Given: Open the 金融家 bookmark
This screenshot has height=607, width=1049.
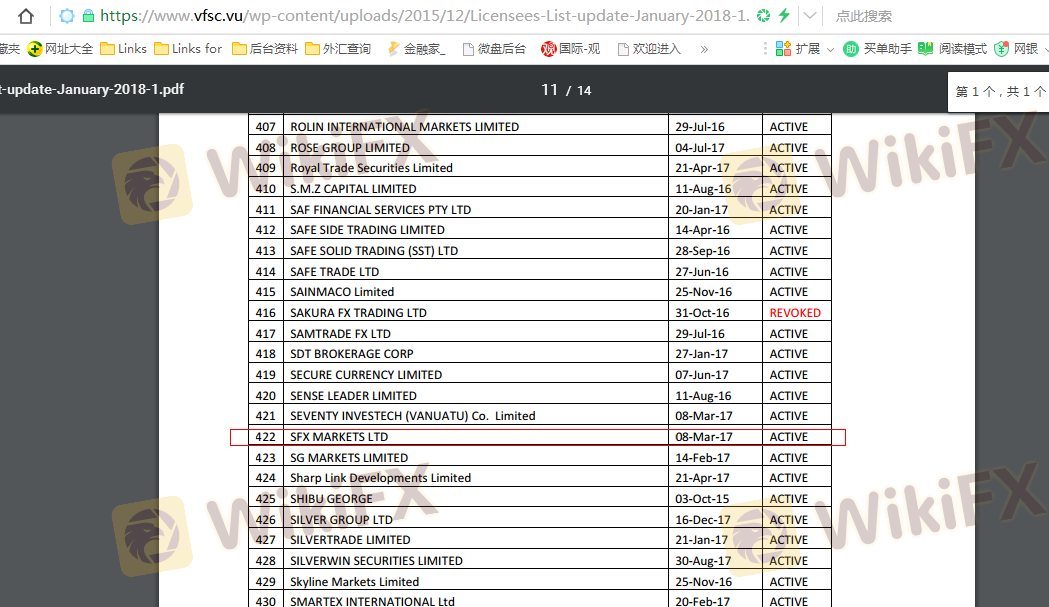Looking at the screenshot, I should coord(416,48).
